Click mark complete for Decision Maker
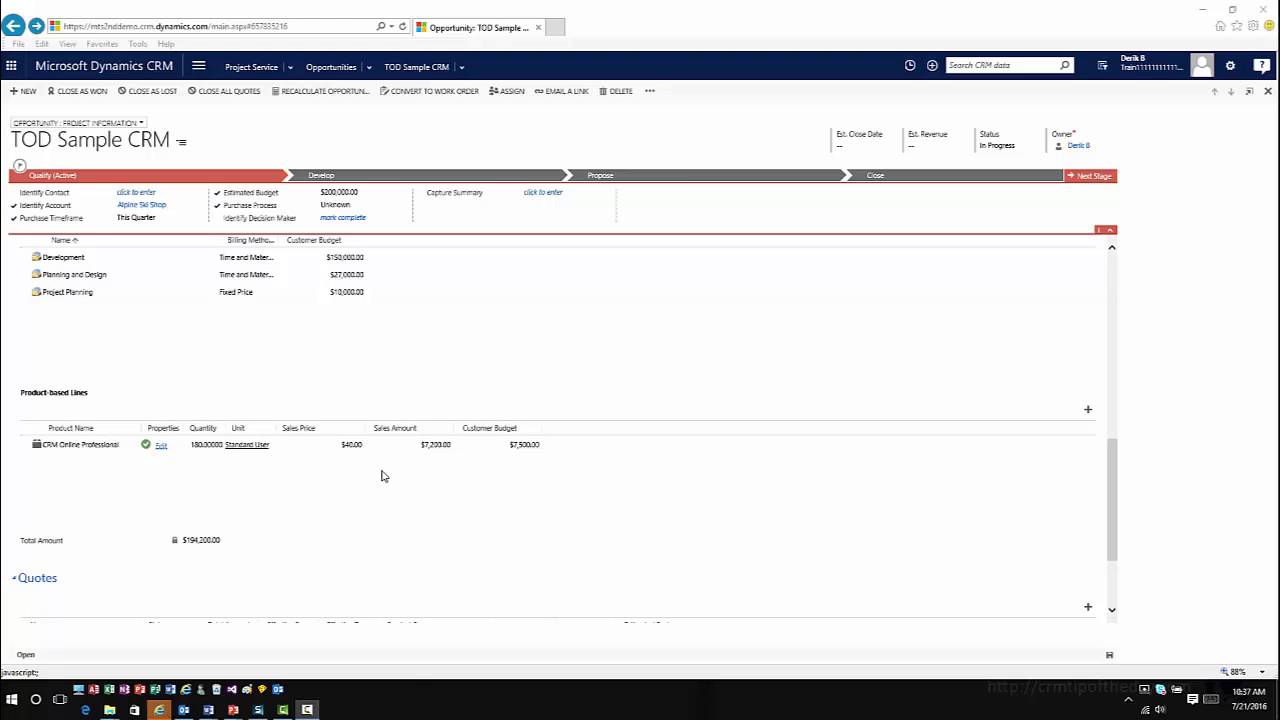Viewport: 1280px width, 720px height. click(x=343, y=218)
